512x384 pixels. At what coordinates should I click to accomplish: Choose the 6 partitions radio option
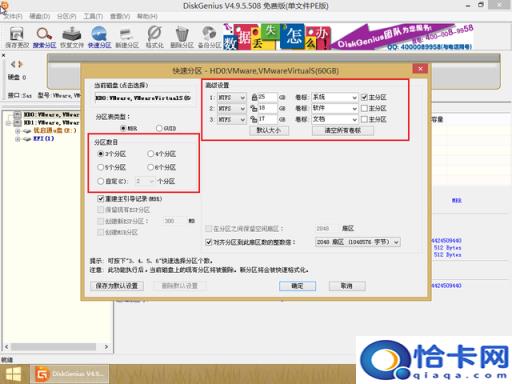pos(151,167)
